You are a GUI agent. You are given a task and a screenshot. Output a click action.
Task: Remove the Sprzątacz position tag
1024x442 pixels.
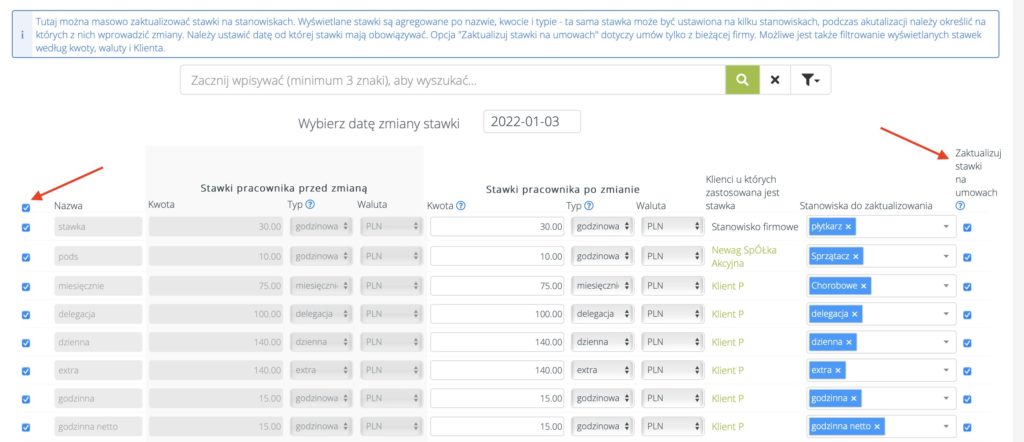(856, 257)
